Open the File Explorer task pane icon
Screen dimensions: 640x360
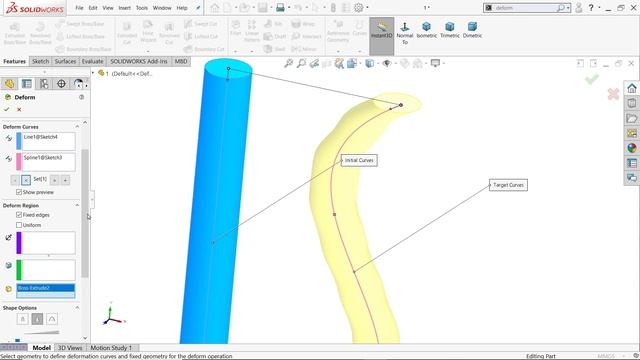(632, 118)
